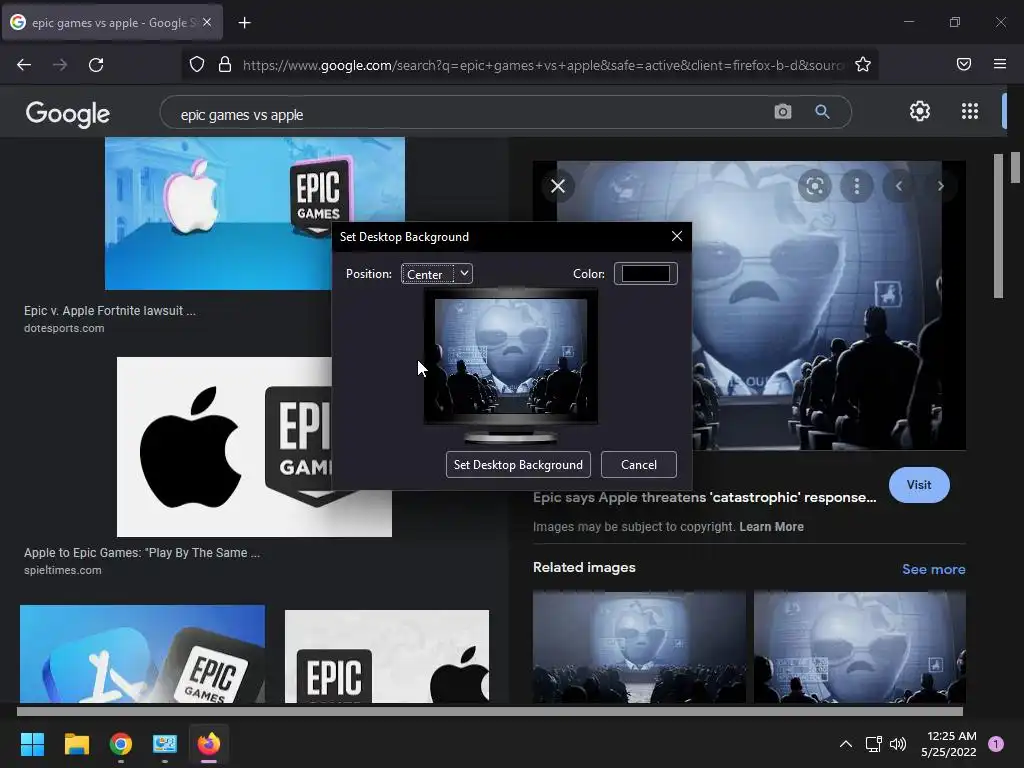Click the Google search magnifier button
1024x768 pixels.
(x=822, y=112)
